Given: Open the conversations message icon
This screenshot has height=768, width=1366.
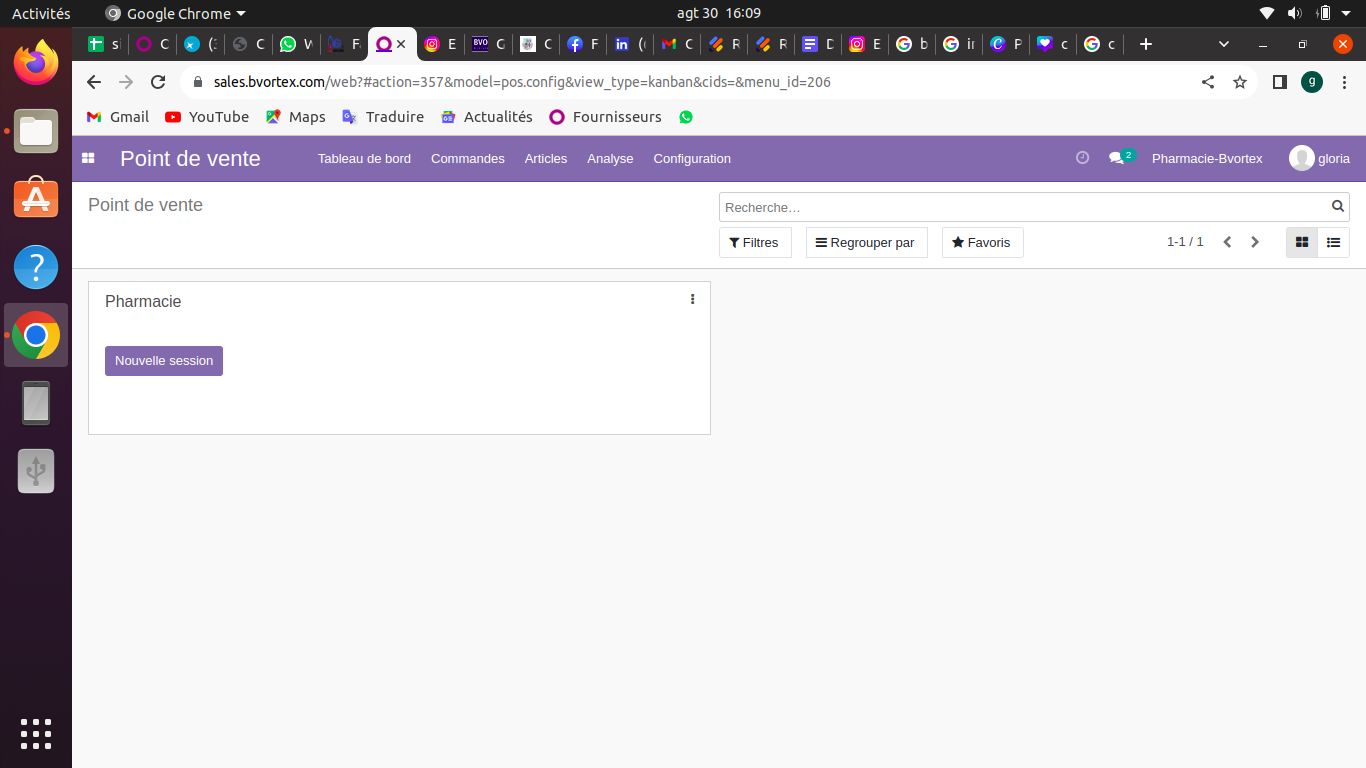Looking at the screenshot, I should [x=1117, y=158].
